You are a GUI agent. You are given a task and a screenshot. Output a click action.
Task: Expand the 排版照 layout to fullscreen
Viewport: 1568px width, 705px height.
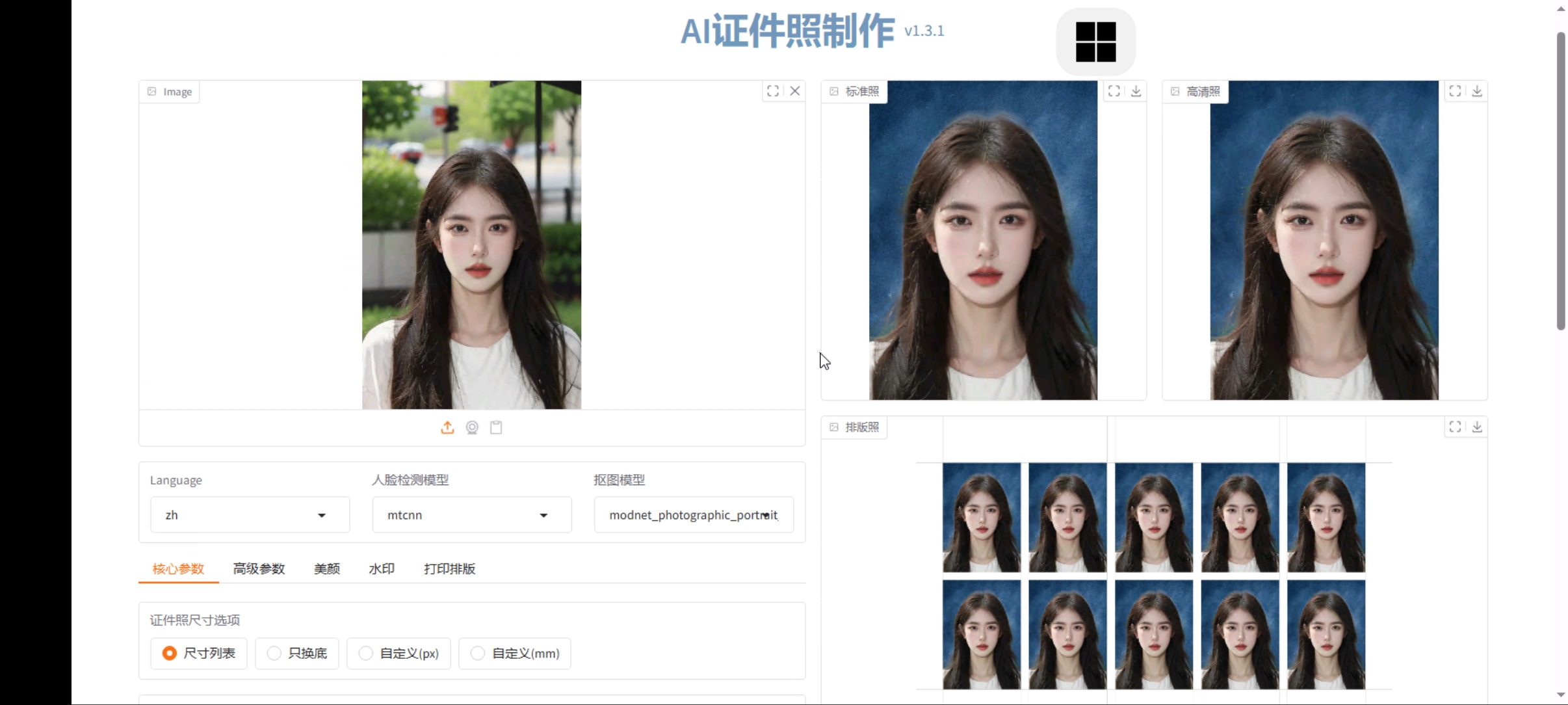click(x=1455, y=427)
